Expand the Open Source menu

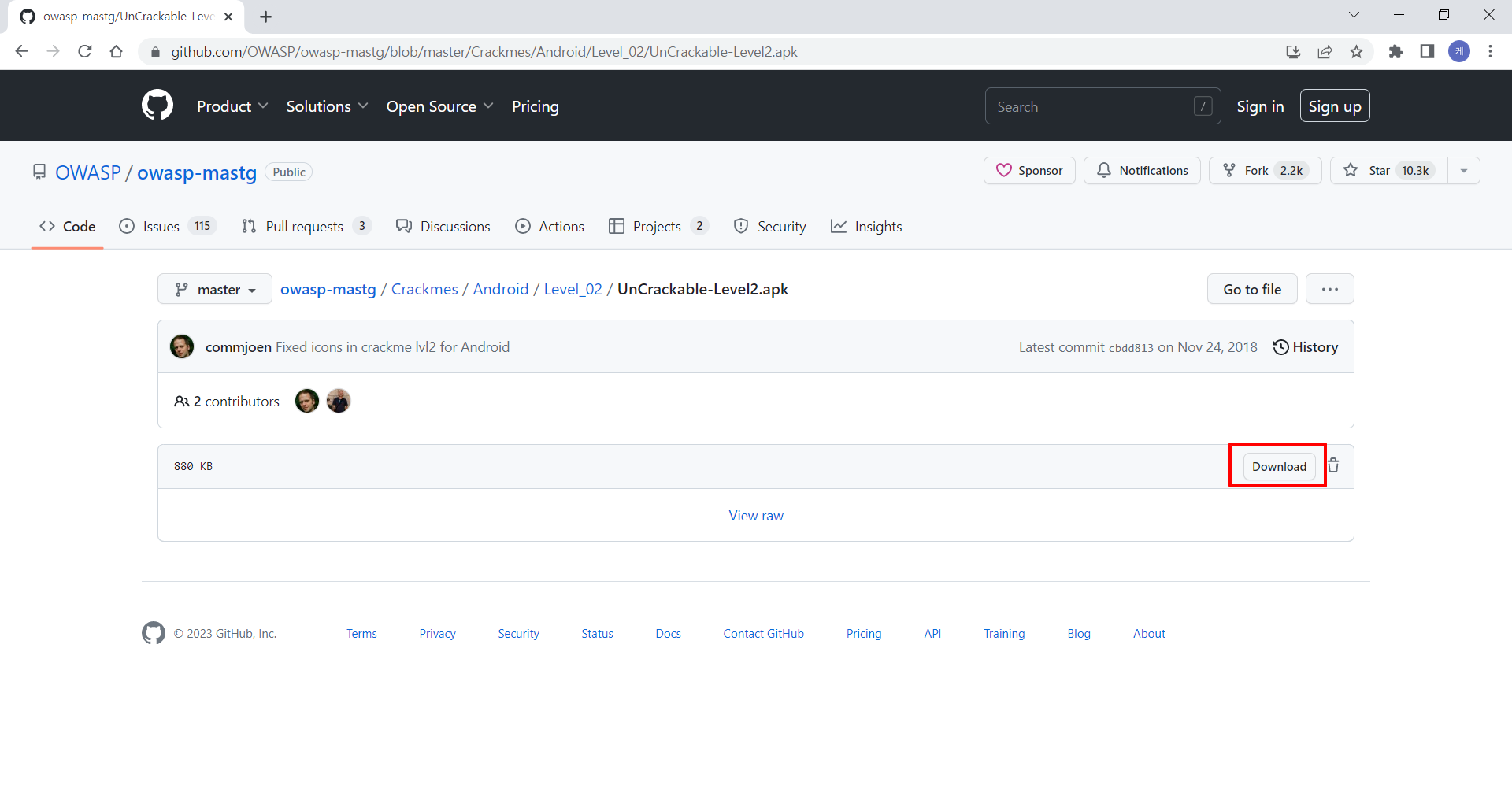[439, 106]
